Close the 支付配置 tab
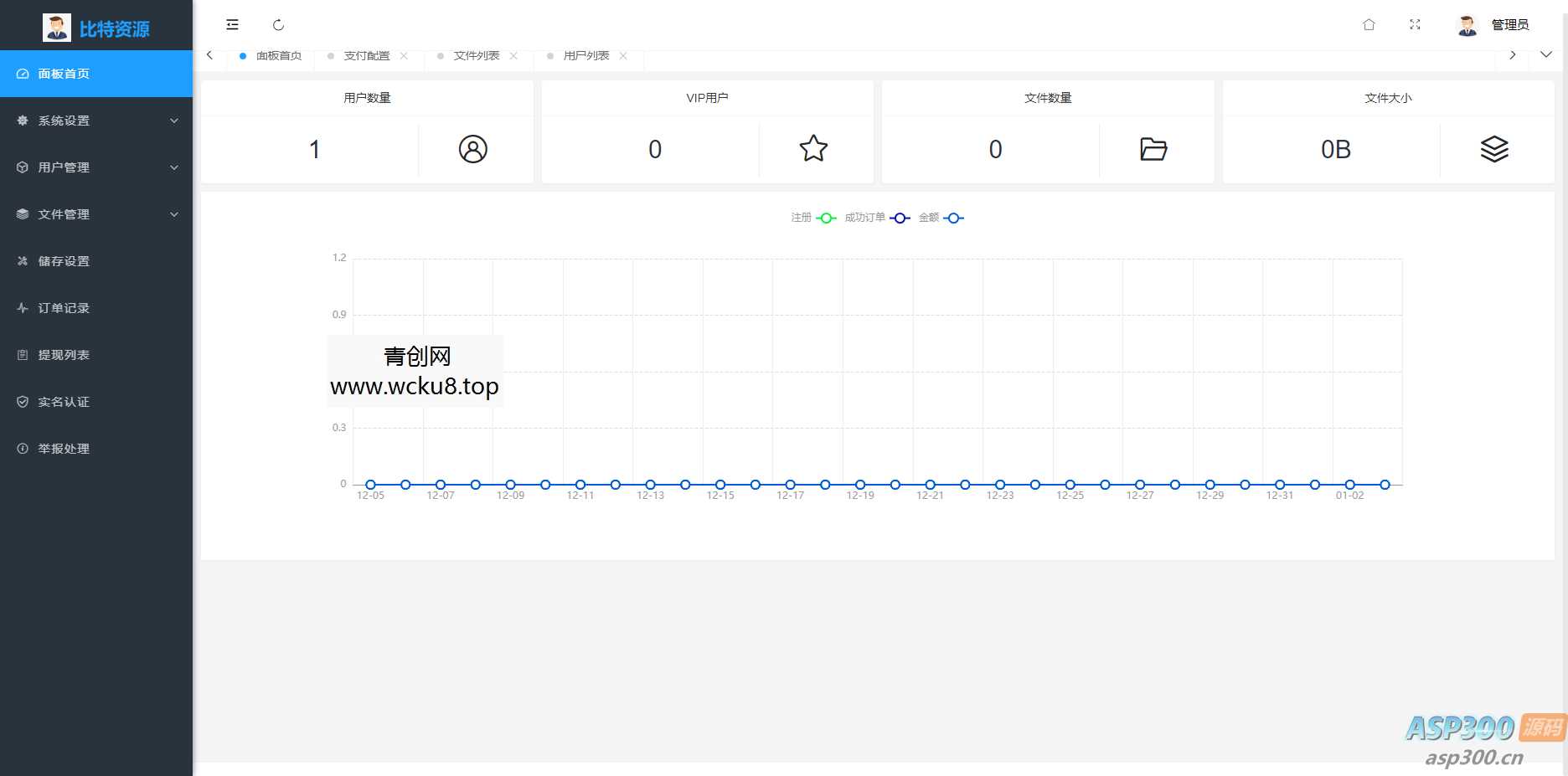 (x=404, y=56)
